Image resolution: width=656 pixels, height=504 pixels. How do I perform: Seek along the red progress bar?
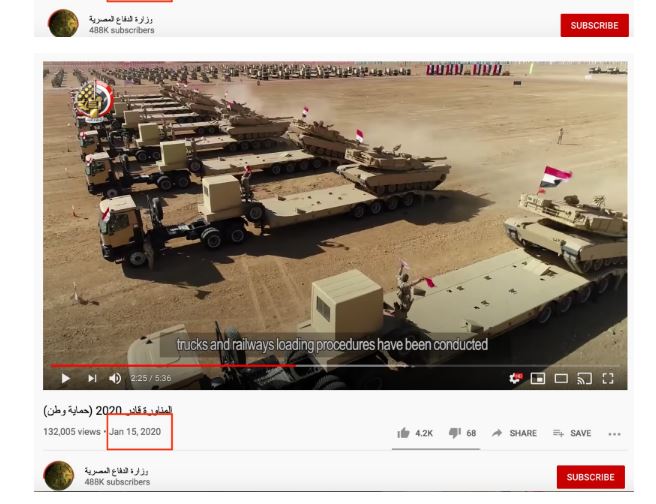(x=335, y=366)
